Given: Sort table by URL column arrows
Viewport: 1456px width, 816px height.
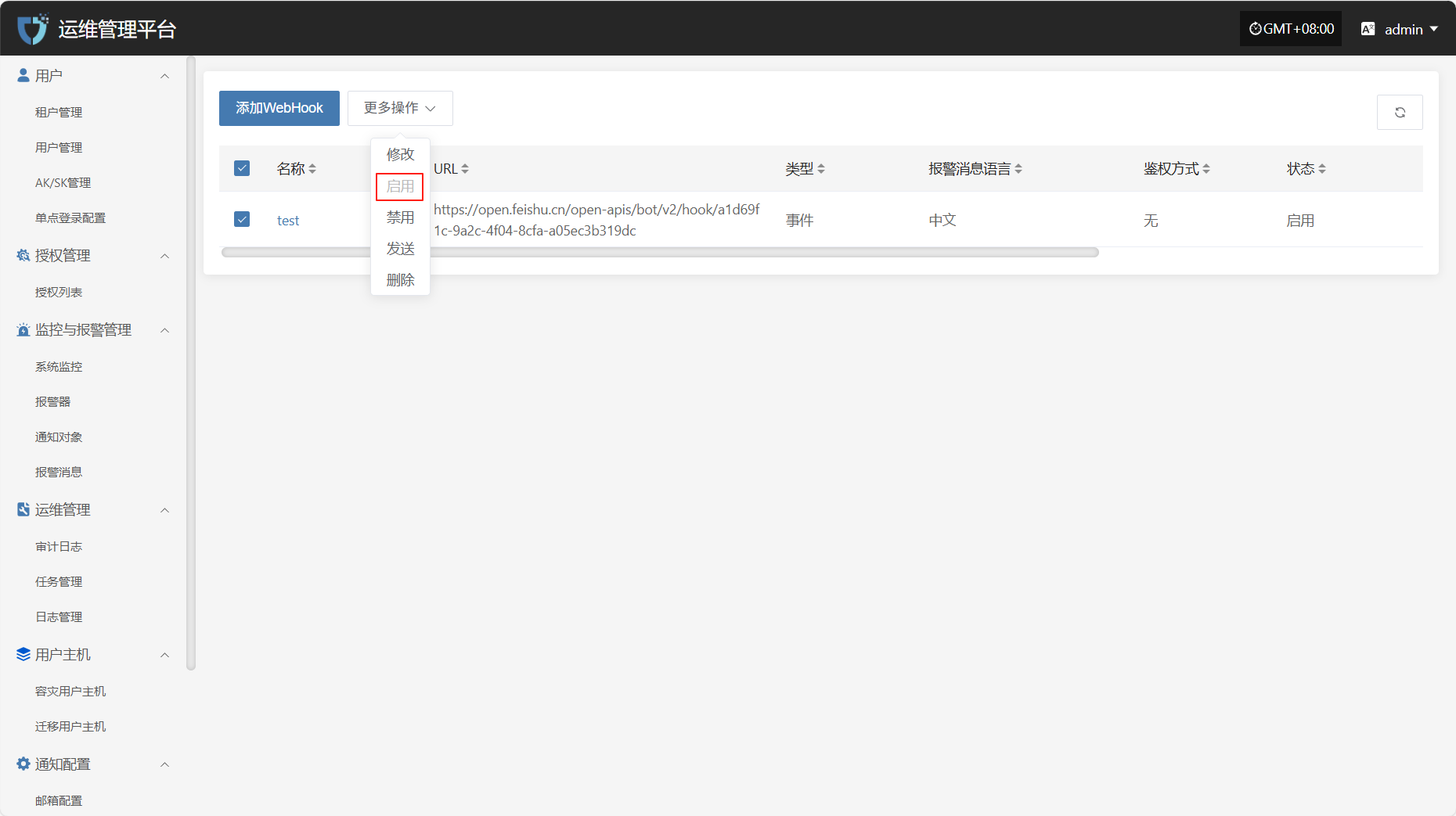Looking at the screenshot, I should tap(465, 169).
